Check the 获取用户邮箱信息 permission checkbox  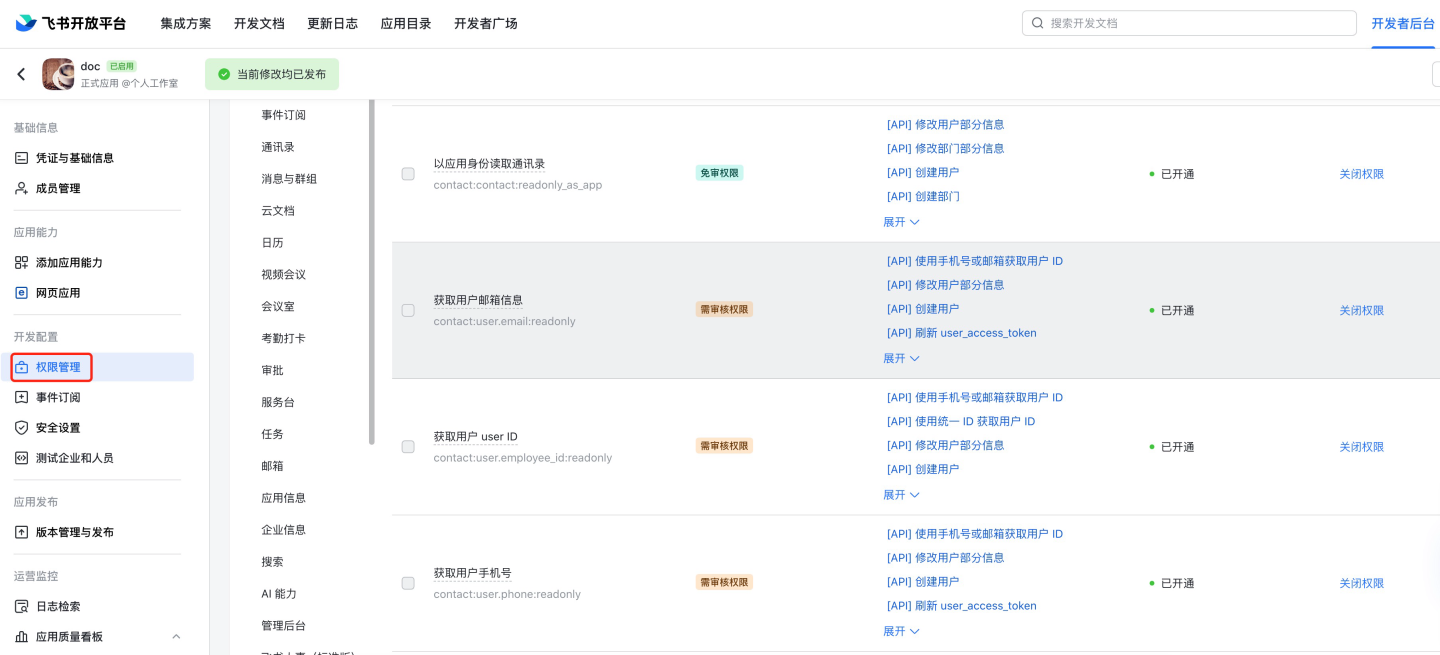(408, 311)
